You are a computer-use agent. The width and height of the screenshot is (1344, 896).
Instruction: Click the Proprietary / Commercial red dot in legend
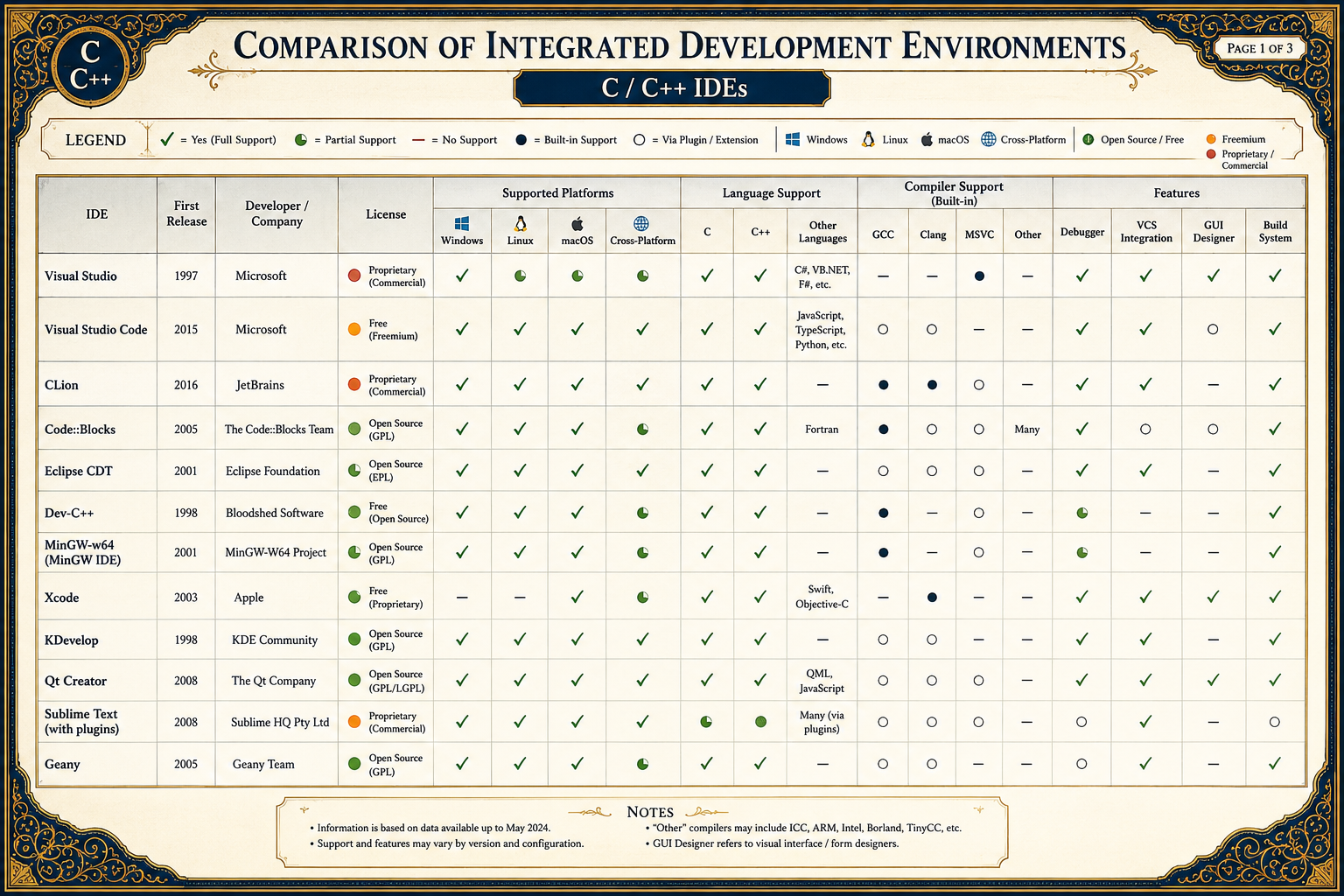(x=1211, y=154)
